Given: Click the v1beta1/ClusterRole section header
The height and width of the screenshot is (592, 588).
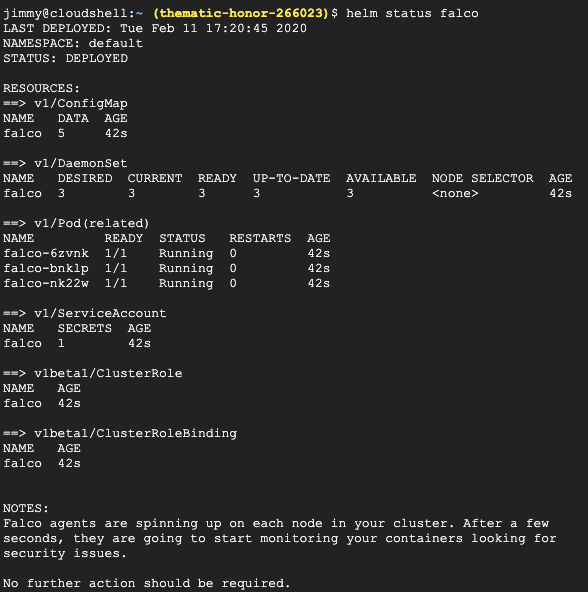Looking at the screenshot, I should coord(93,373).
